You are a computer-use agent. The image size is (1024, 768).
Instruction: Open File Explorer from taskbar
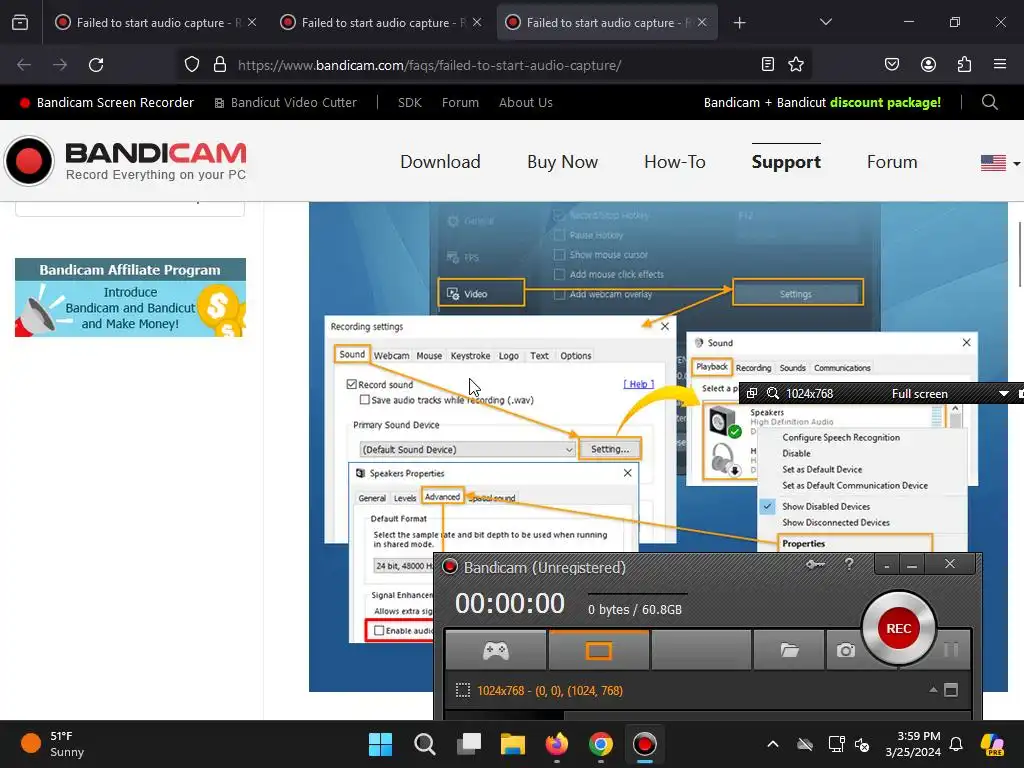[x=513, y=744]
